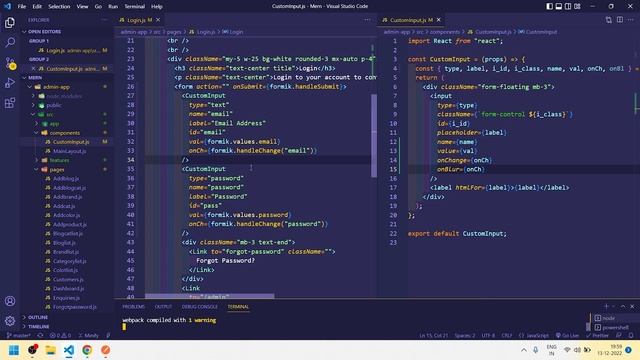Screen dimensions: 640x360
Task: Open the Manage gear icon
Action: point(10,321)
